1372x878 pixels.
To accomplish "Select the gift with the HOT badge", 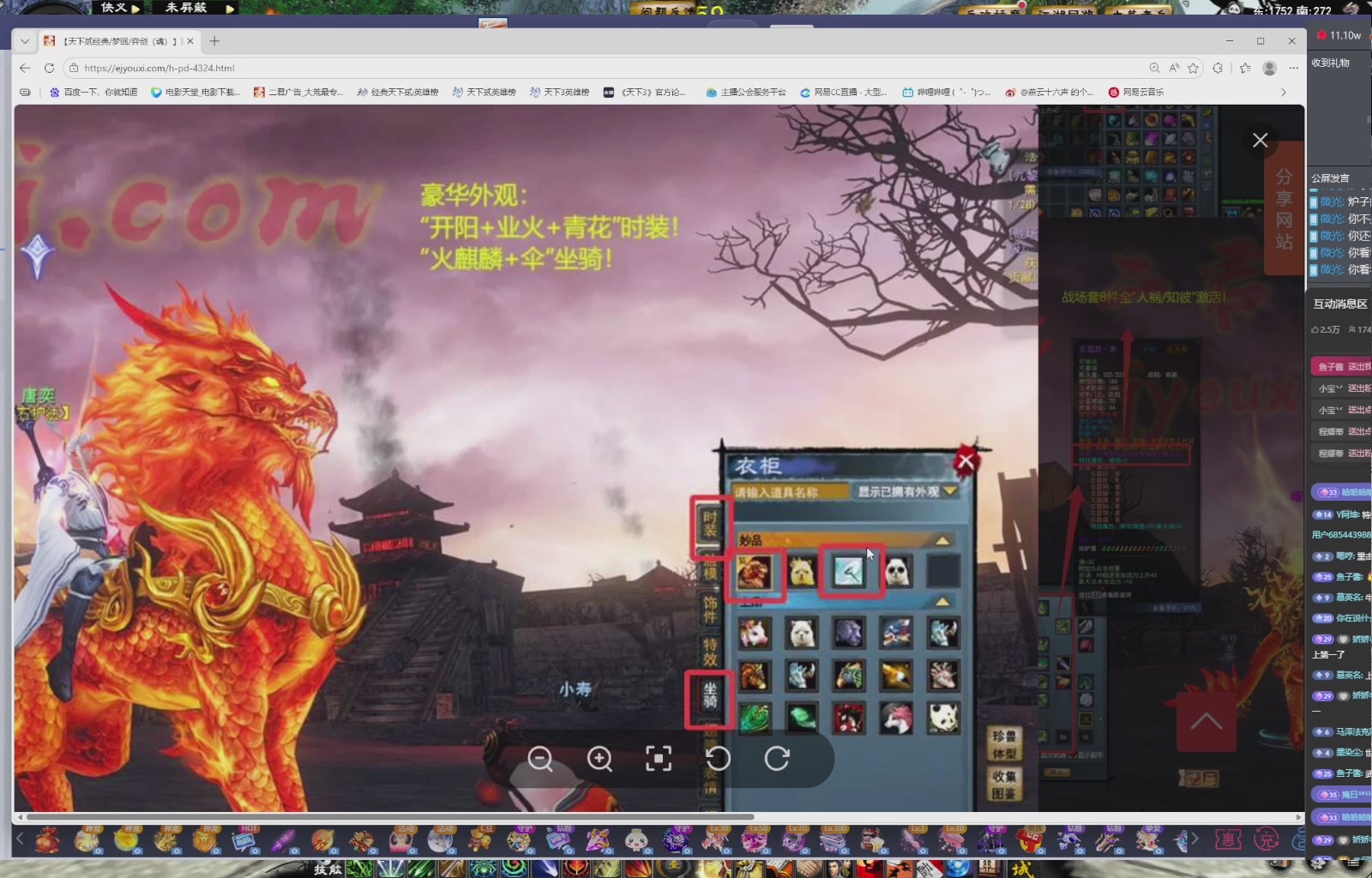I will (244, 840).
